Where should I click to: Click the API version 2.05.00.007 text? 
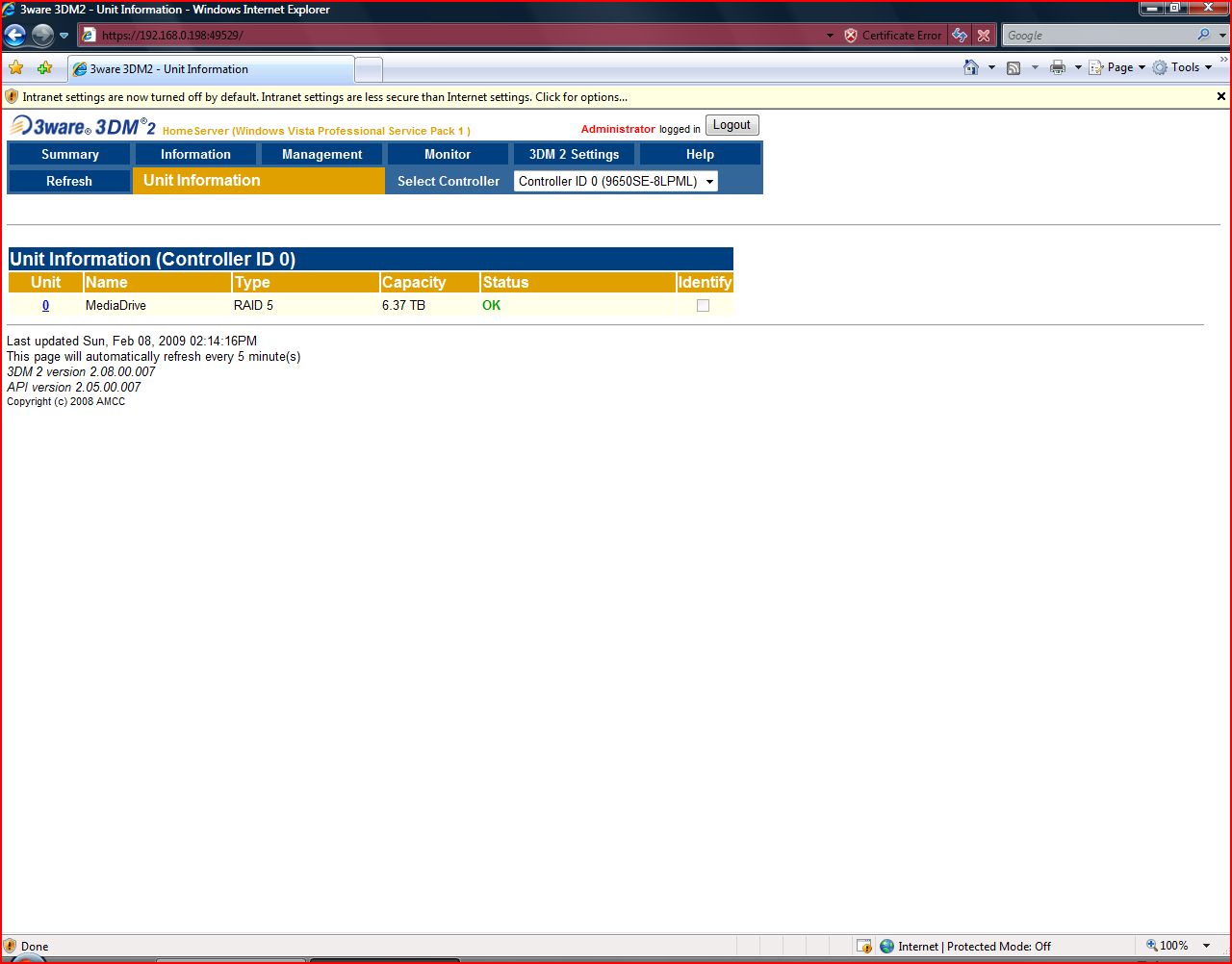tap(74, 387)
